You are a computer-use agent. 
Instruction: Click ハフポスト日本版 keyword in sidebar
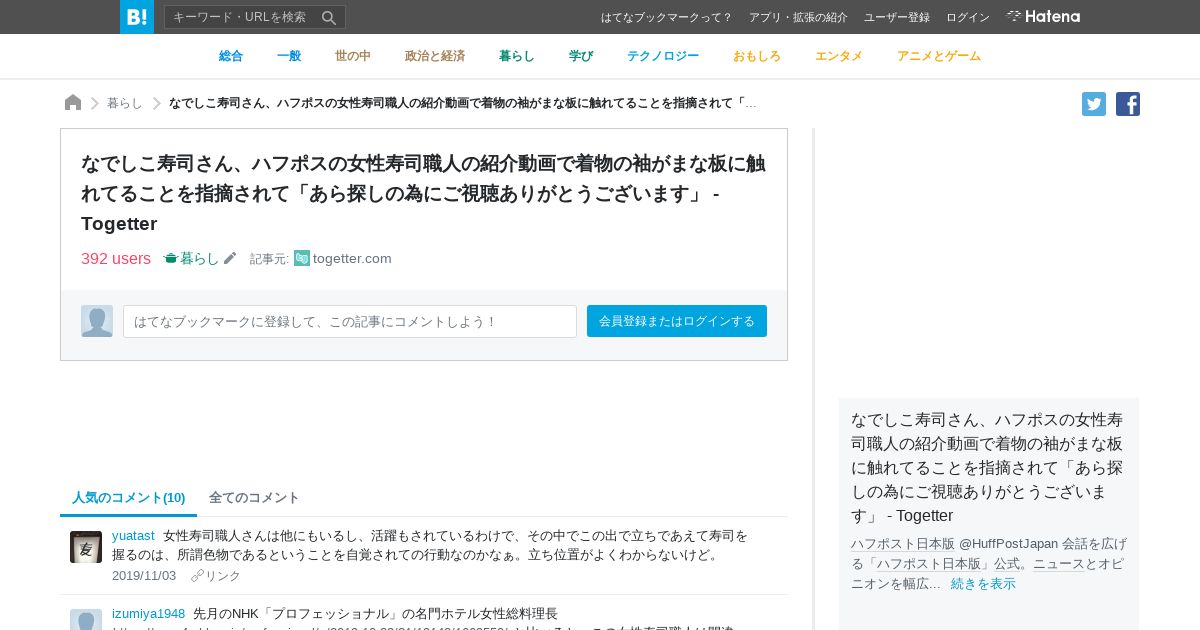[903, 544]
